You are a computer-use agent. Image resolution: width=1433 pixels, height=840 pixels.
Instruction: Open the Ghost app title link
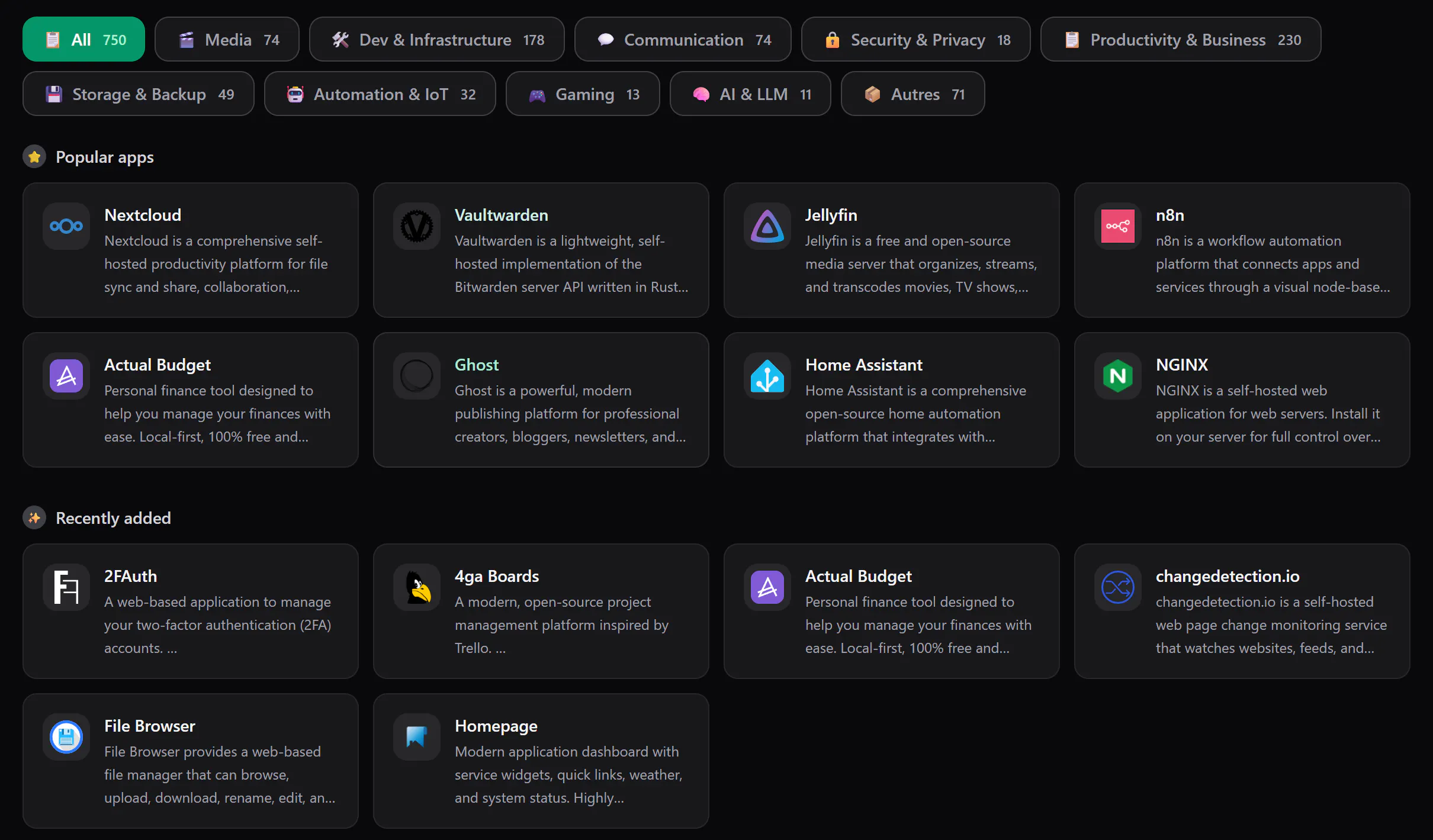(x=477, y=365)
